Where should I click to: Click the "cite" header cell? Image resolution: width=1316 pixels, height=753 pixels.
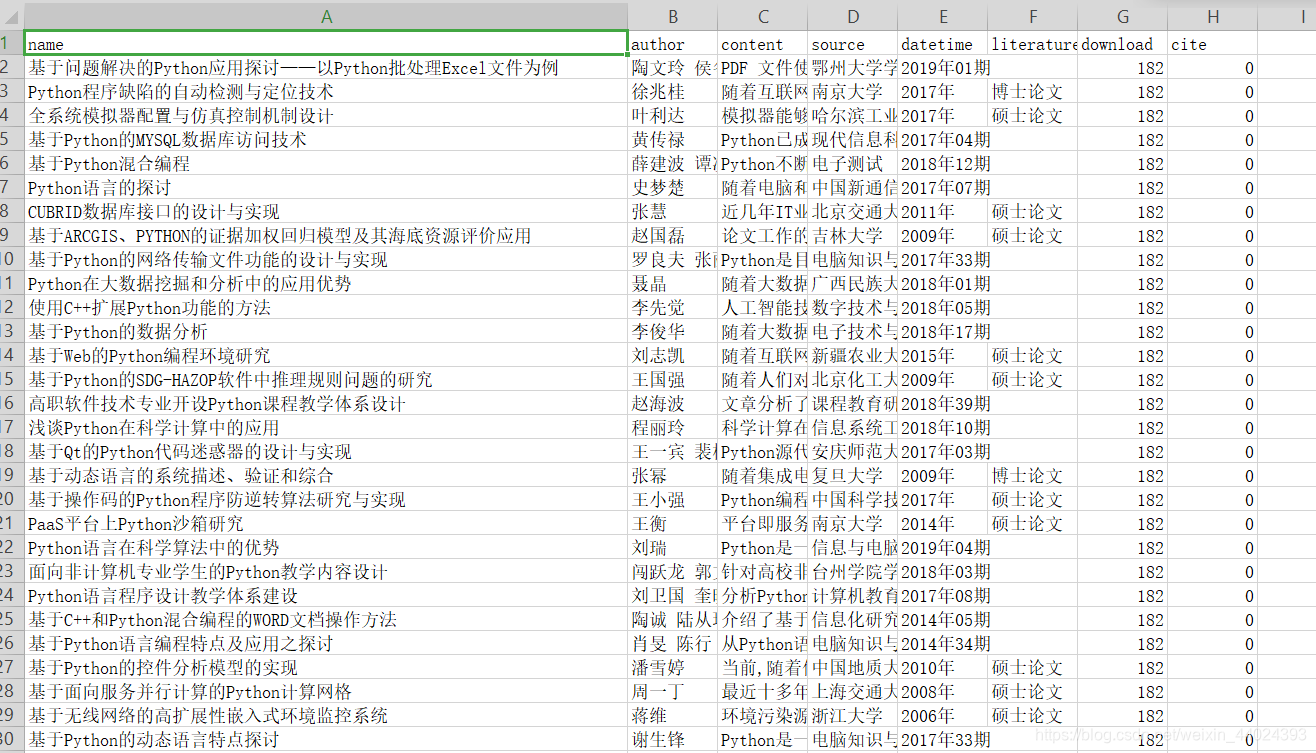click(x=1213, y=44)
